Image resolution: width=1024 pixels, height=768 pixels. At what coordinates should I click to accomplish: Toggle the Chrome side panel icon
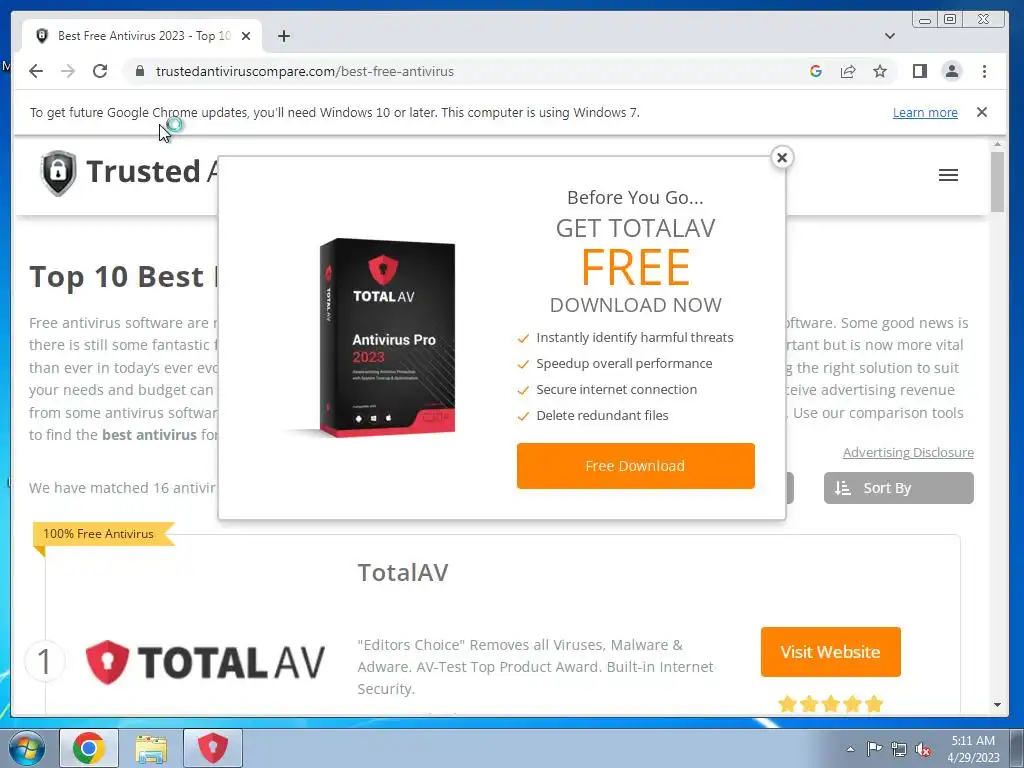click(x=920, y=71)
